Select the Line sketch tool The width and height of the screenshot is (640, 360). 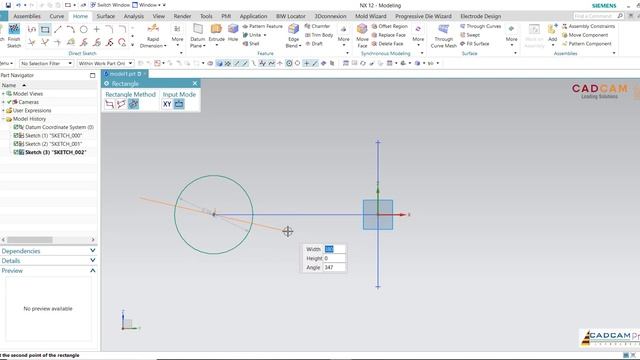[x=58, y=29]
